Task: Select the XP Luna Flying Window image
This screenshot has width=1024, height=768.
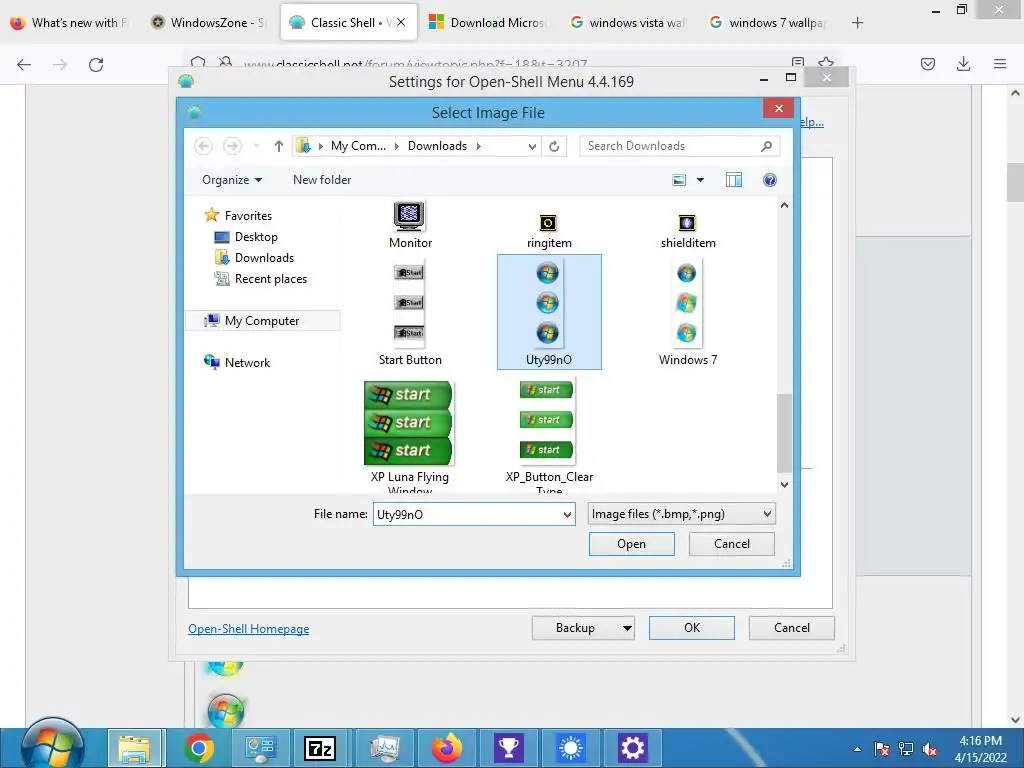Action: click(x=409, y=434)
